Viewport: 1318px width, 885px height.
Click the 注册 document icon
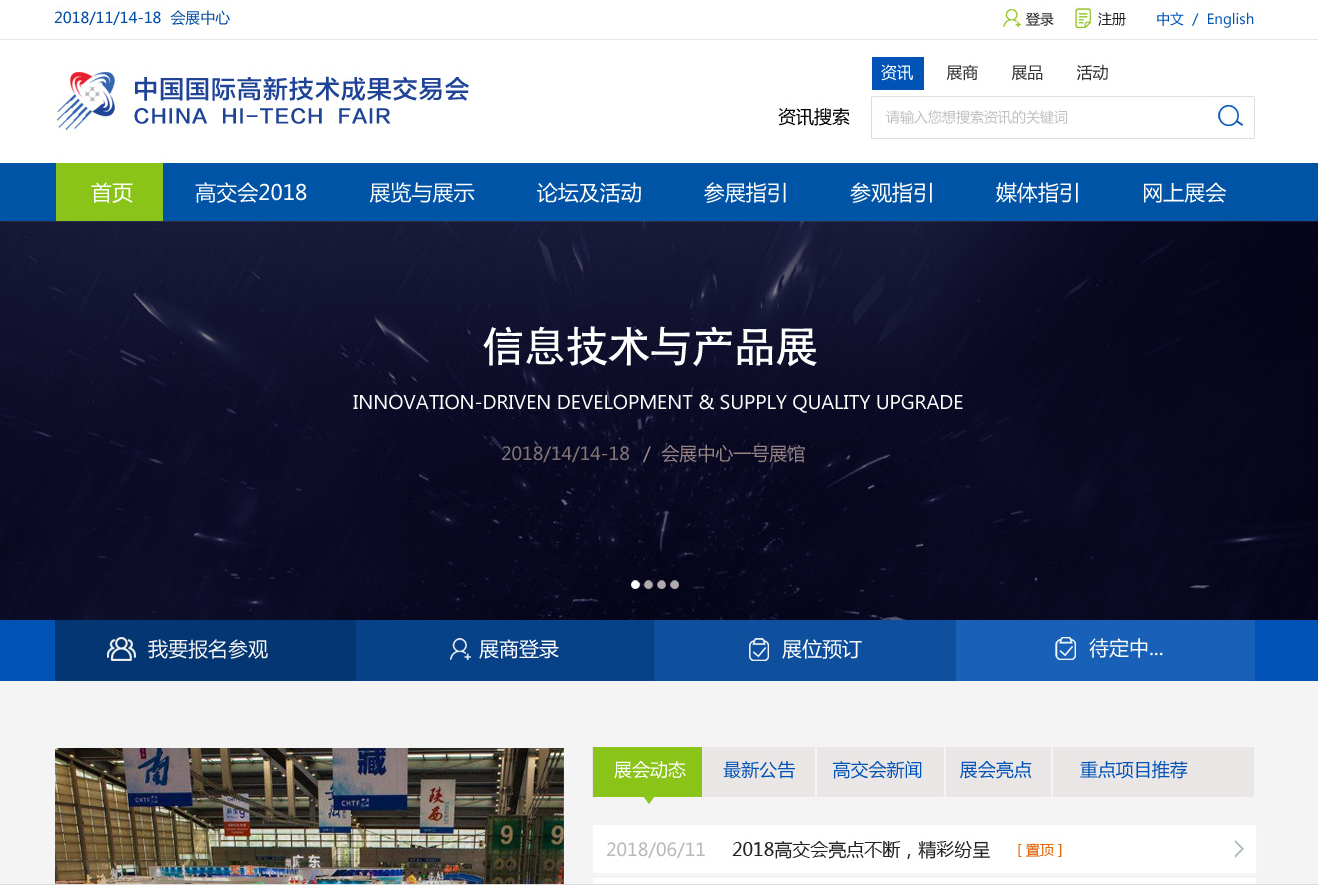[x=1081, y=18]
